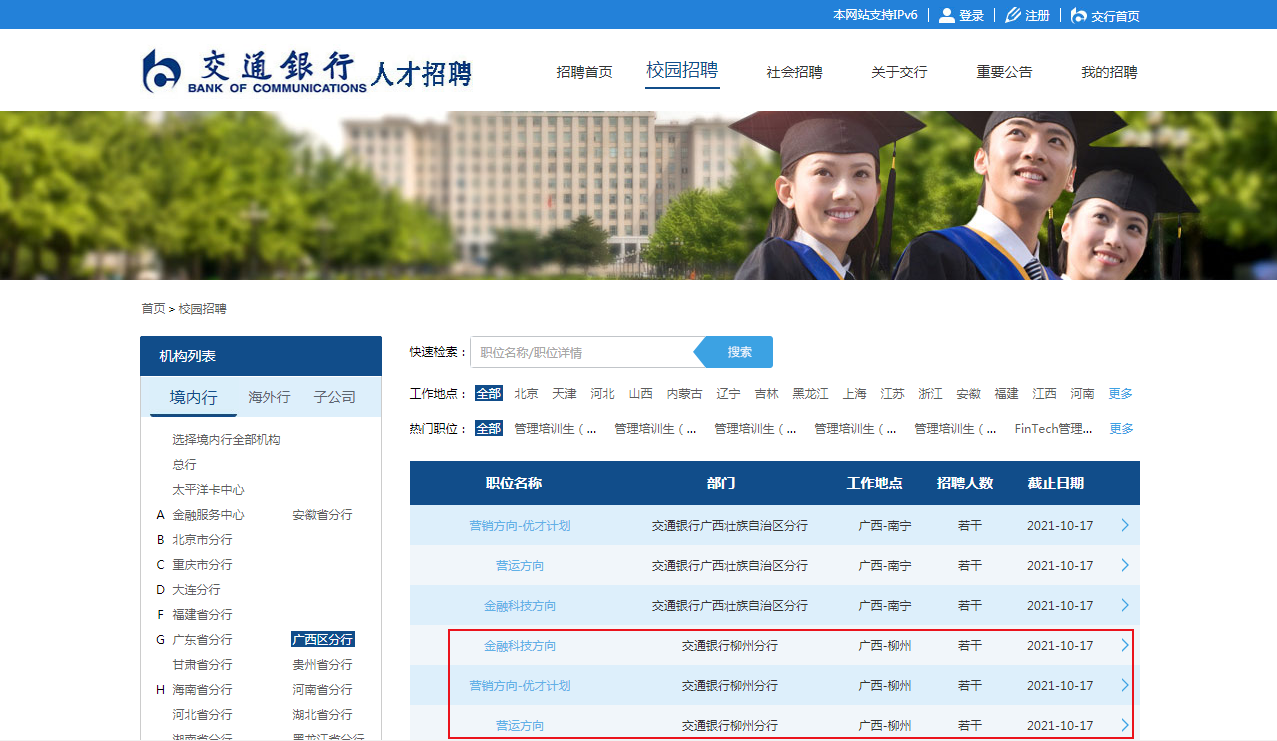
Task: Open arrow for 柳州分行 营运方向 row
Action: pos(1125,725)
